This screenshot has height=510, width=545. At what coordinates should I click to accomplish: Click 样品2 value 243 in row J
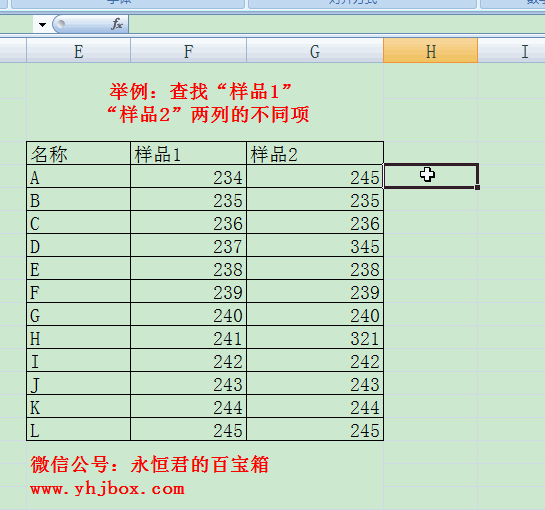pyautogui.click(x=315, y=383)
